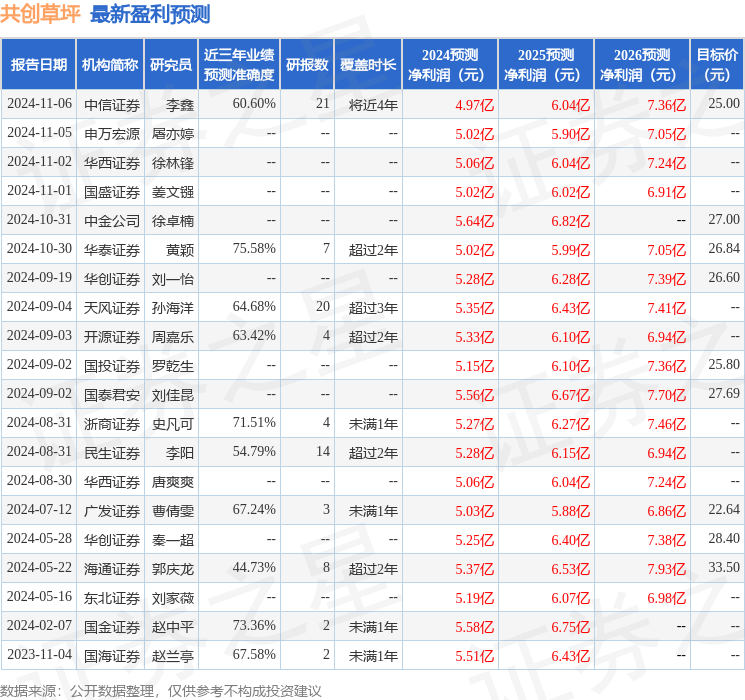Viewport: 745px width, 700px height.
Task: Click 申万宏源 institution cell
Action: click(x=112, y=134)
